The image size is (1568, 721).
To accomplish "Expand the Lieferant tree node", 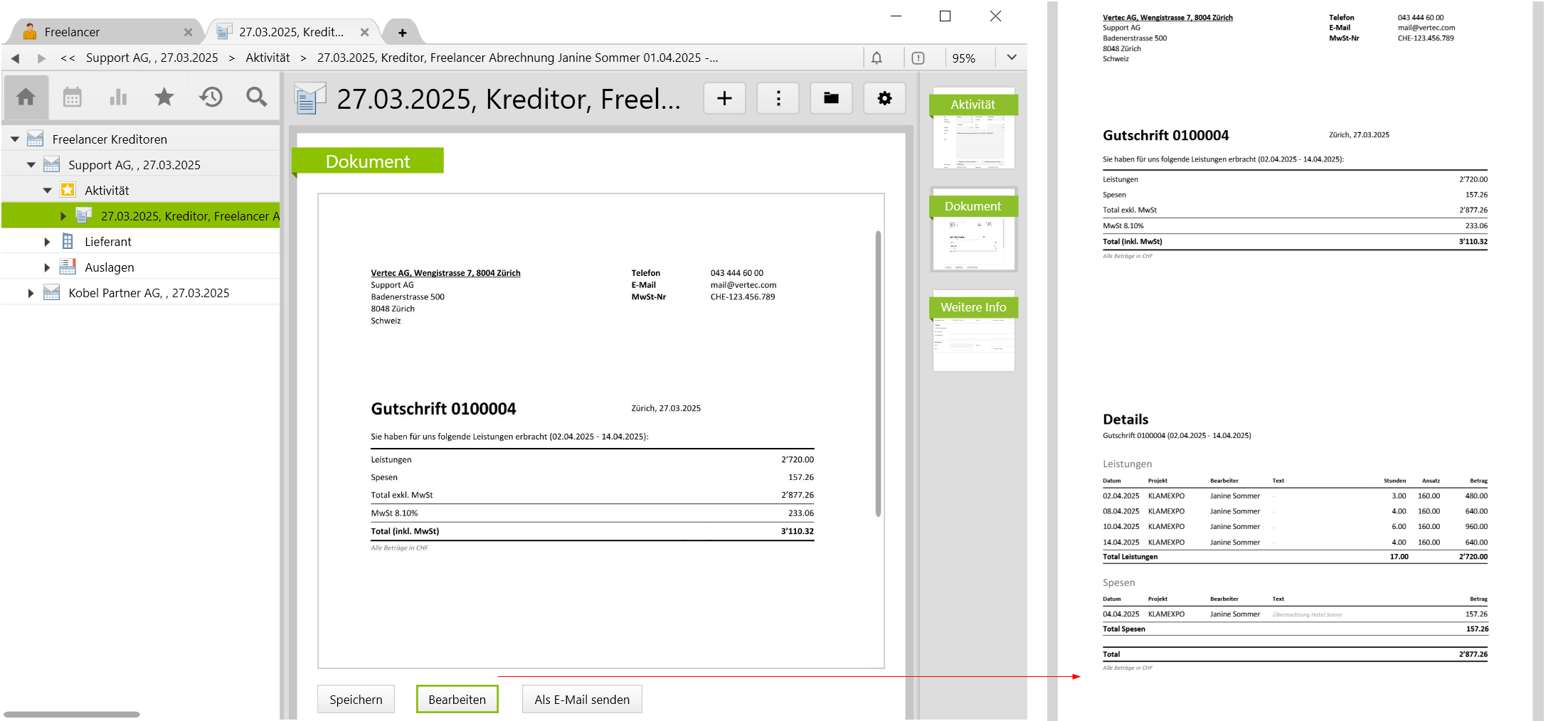I will (x=47, y=242).
